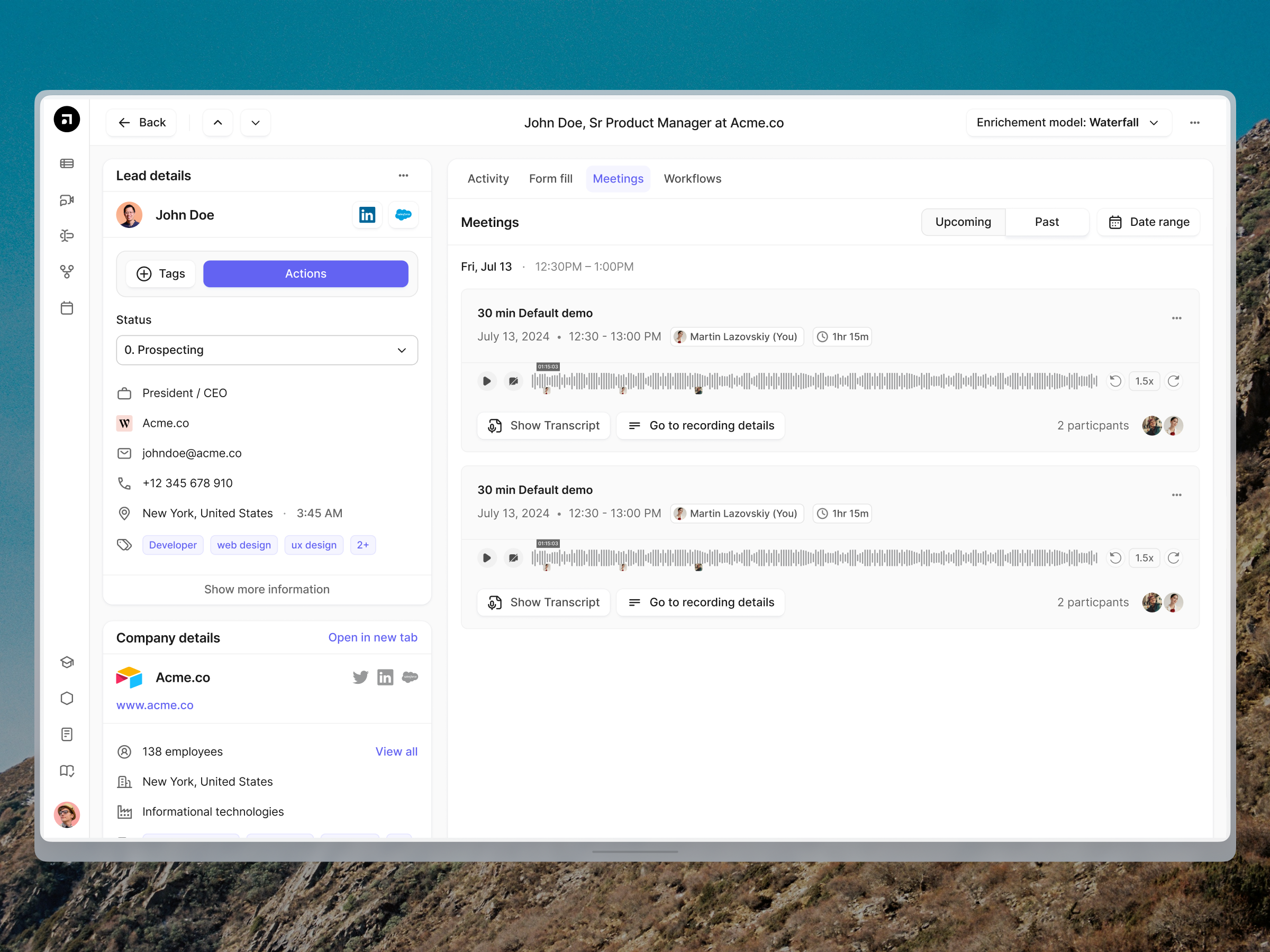Open the video meetings panel in the sidebar
This screenshot has width=1270, height=952.
[x=67, y=200]
